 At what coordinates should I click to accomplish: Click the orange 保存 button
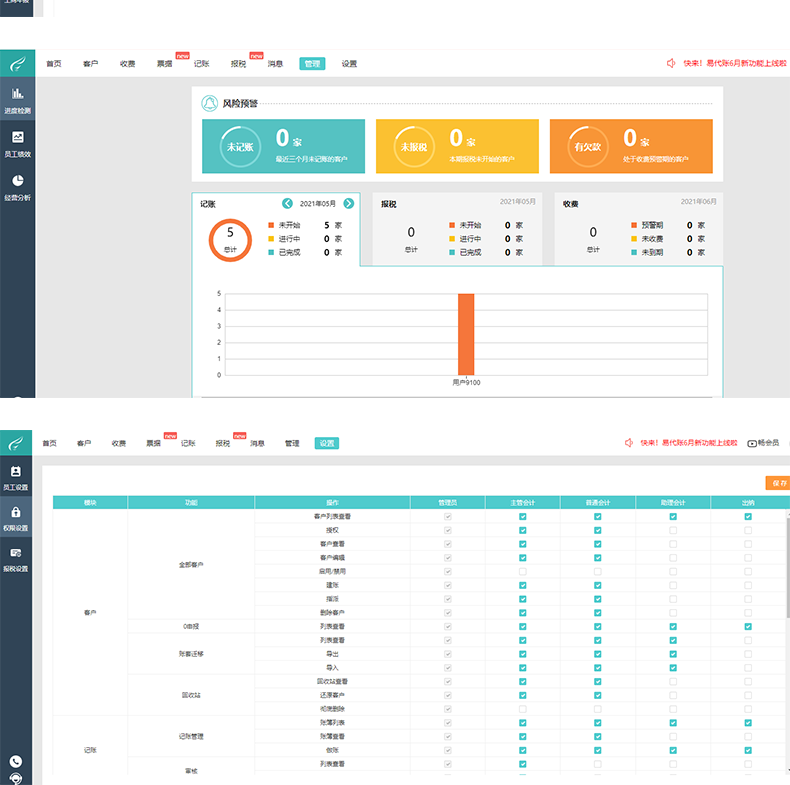[x=777, y=483]
